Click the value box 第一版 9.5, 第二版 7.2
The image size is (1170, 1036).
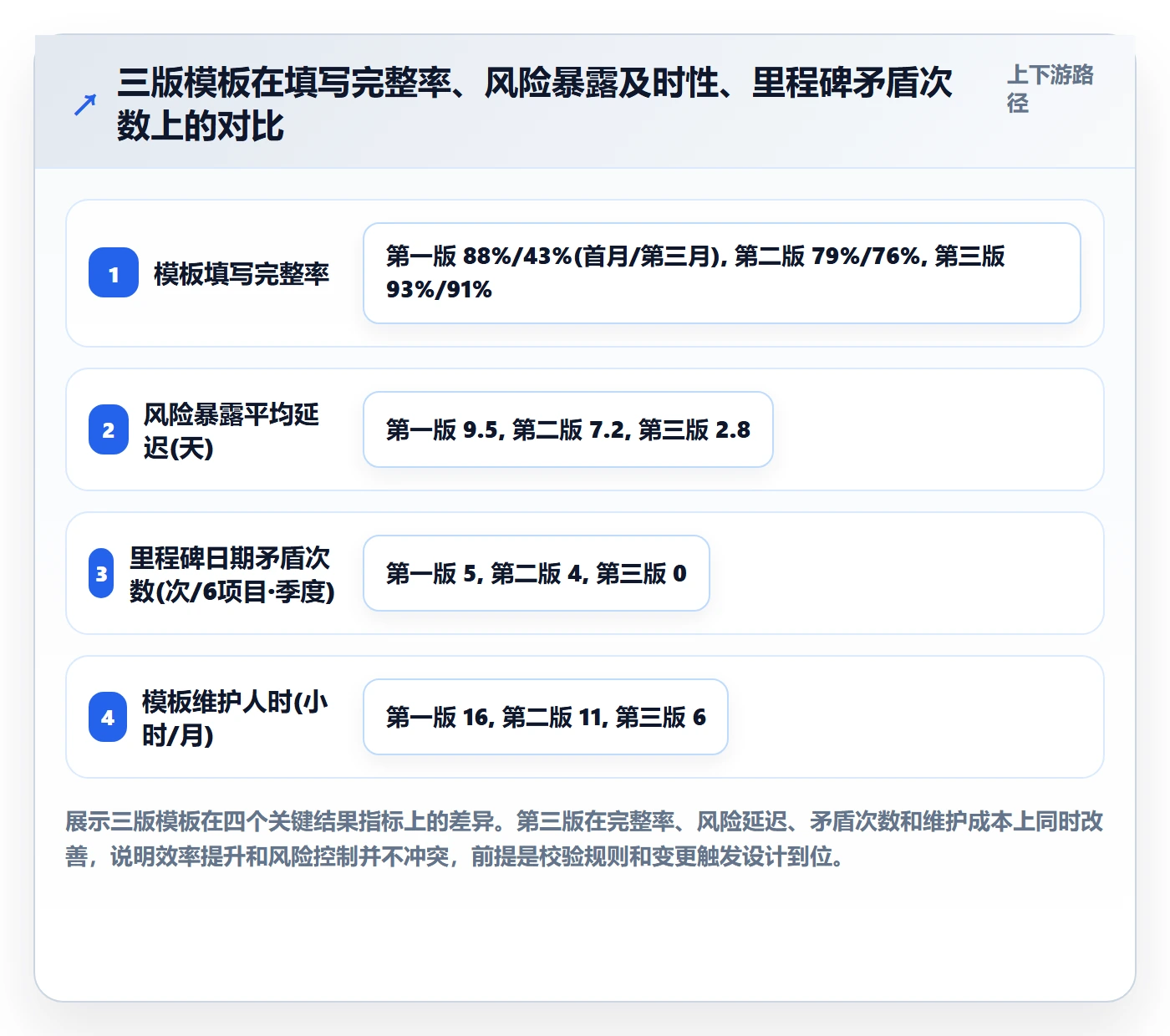tap(568, 429)
